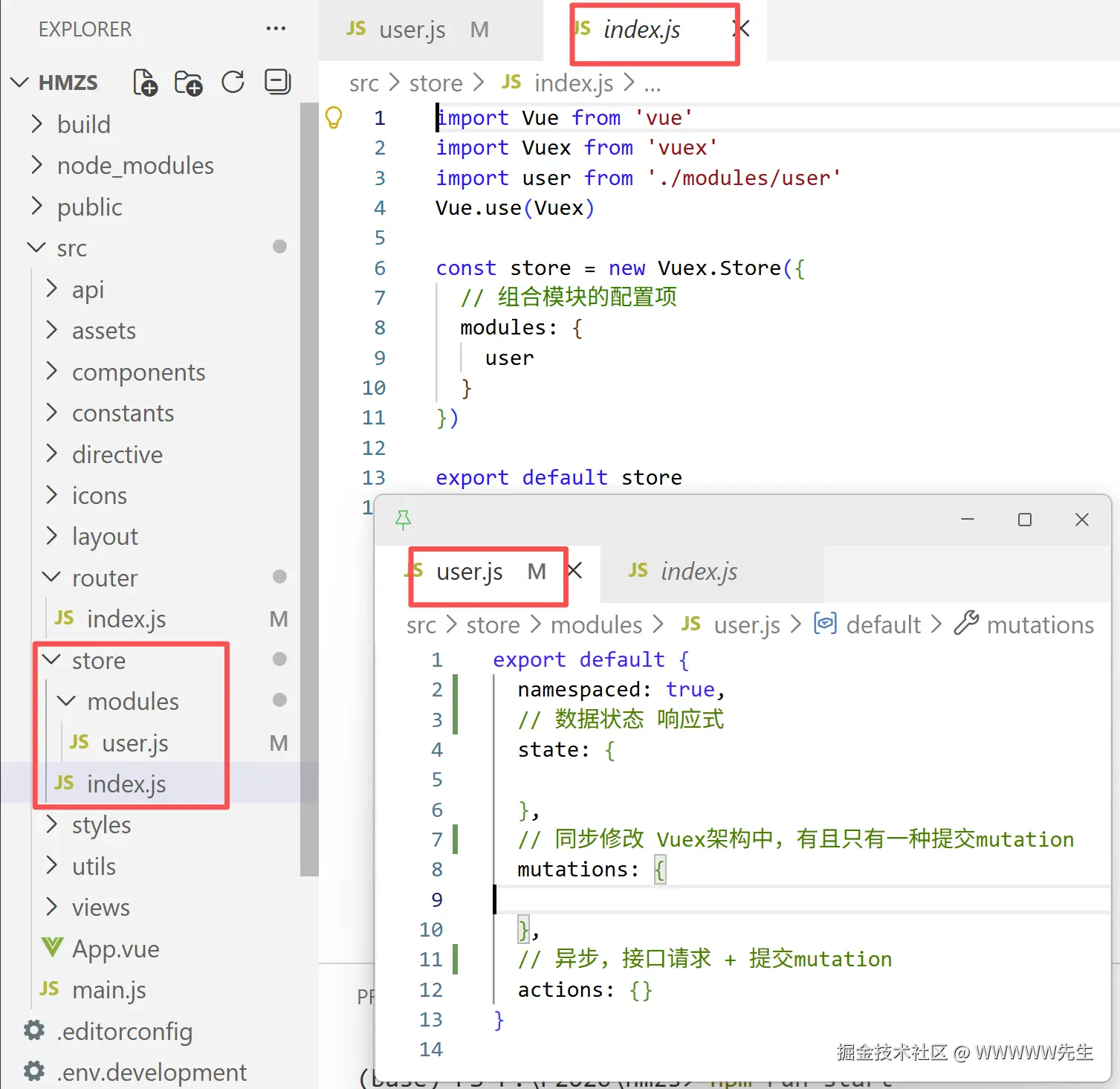The width and height of the screenshot is (1120, 1089).
Task: Minimize the floating editor window
Action: 968,520
